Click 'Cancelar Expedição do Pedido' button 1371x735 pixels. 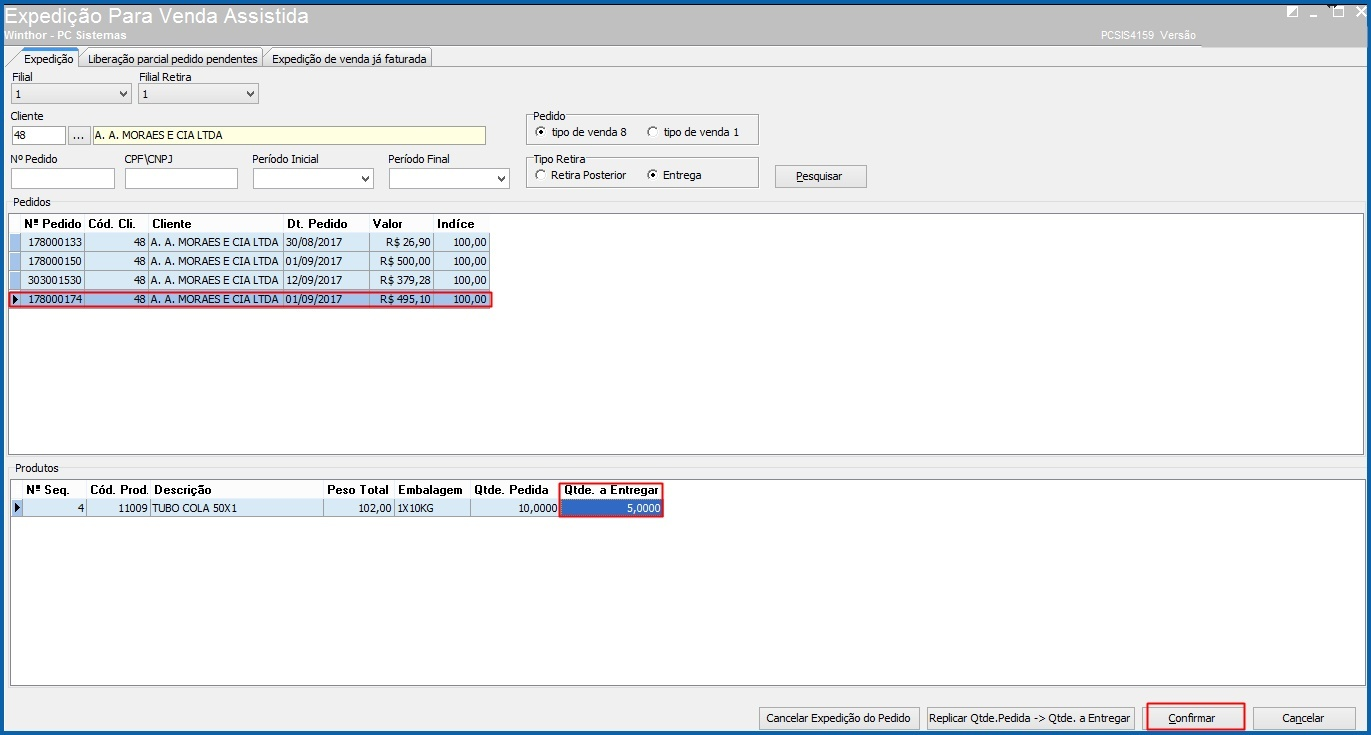click(x=838, y=718)
